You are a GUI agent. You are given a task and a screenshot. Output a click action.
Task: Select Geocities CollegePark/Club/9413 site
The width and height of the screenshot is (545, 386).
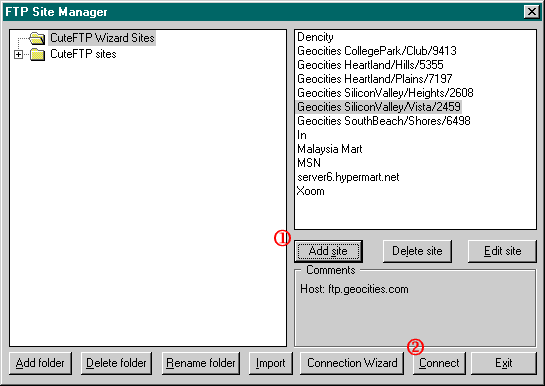(x=377, y=51)
